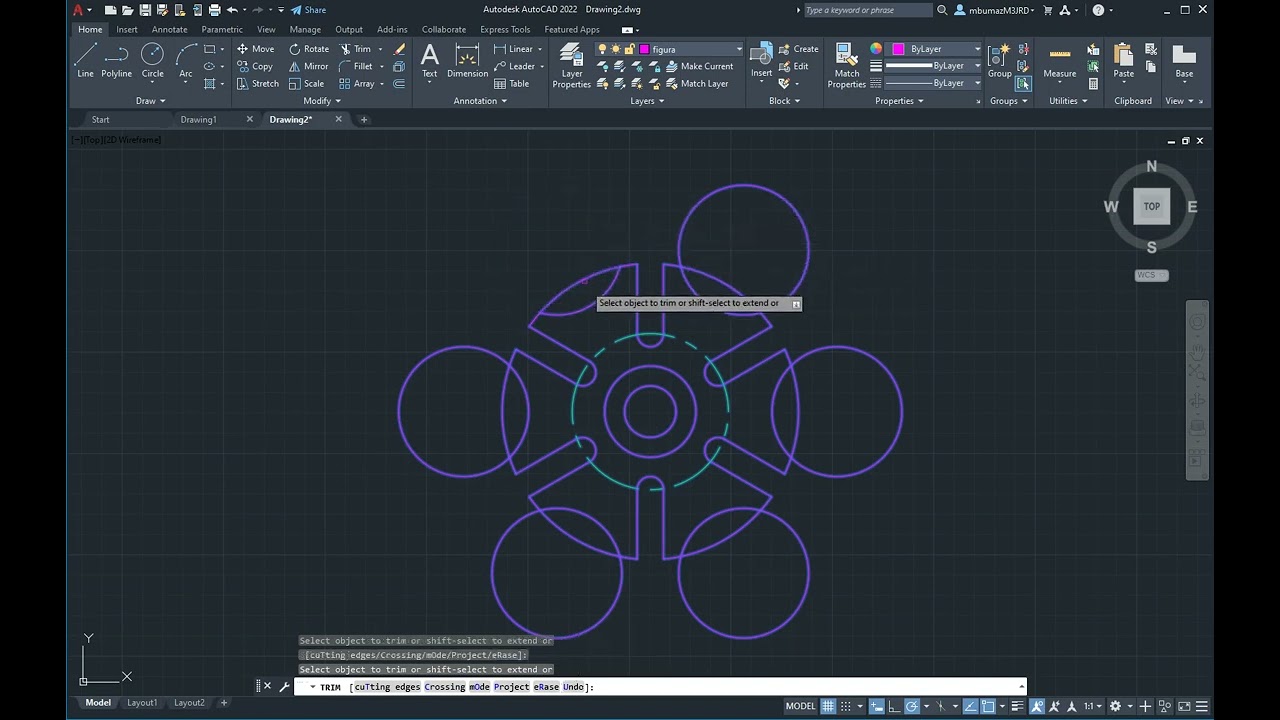This screenshot has height=720, width=1280.
Task: Click the Plot/Print icon in quick access toolbar
Action: coord(214,10)
